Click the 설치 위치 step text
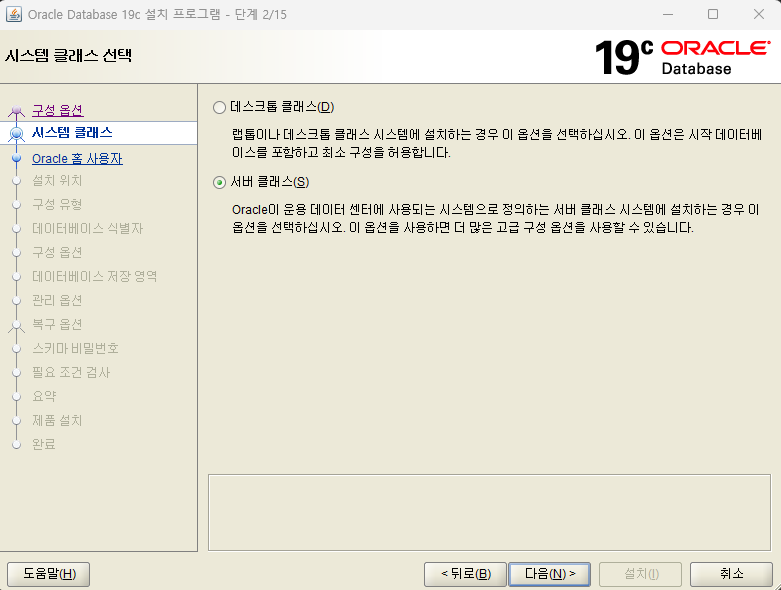This screenshot has width=781, height=590. coord(57,180)
